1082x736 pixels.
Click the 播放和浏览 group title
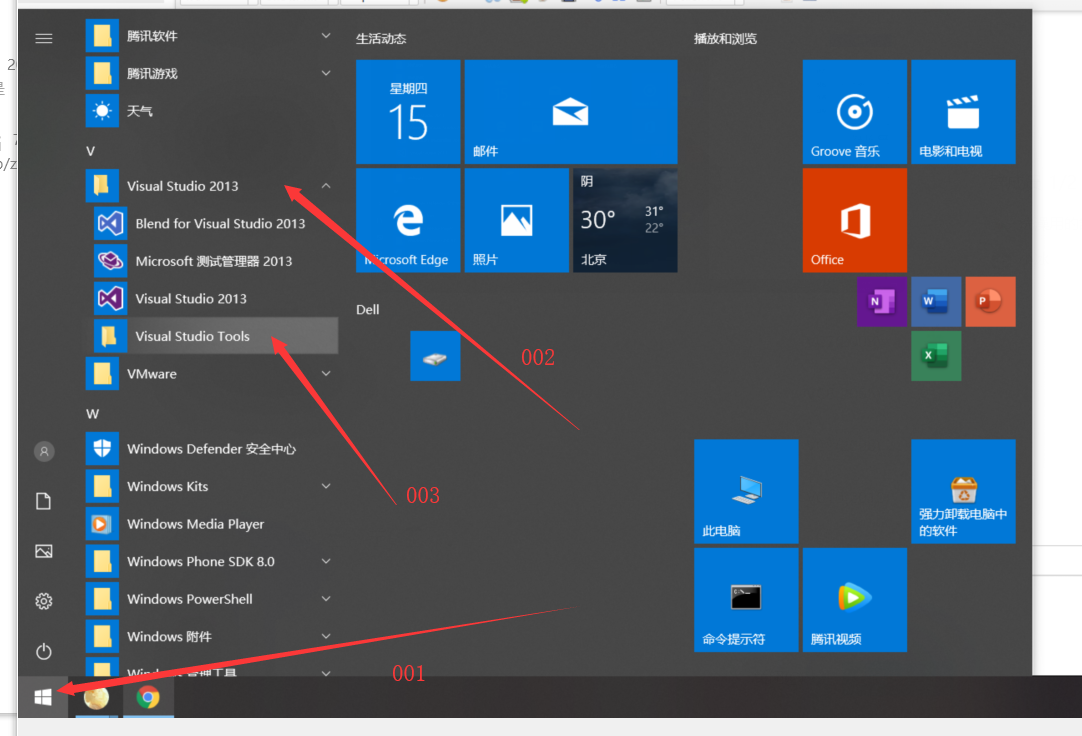click(725, 39)
